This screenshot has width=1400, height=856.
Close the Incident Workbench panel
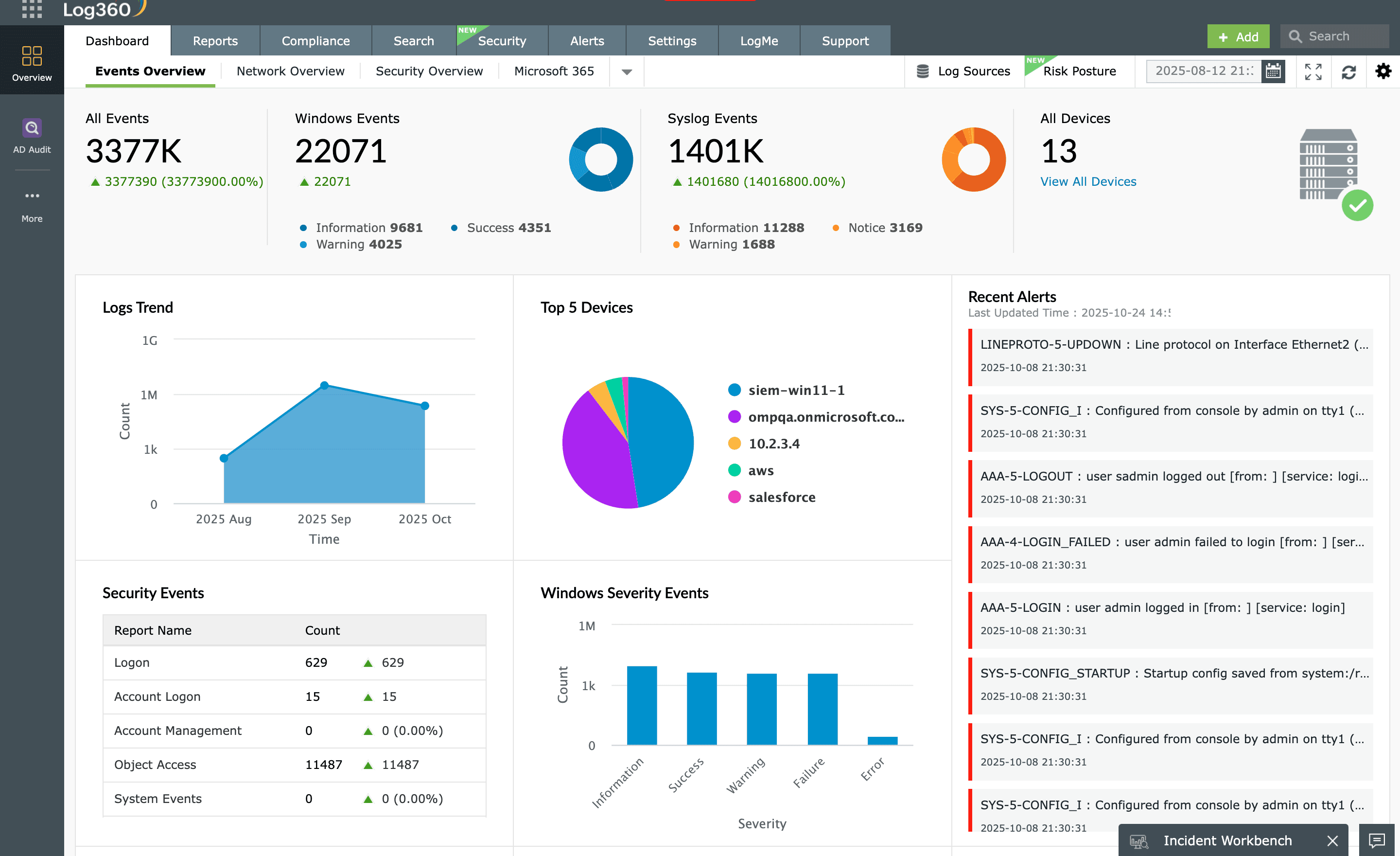point(1332,840)
